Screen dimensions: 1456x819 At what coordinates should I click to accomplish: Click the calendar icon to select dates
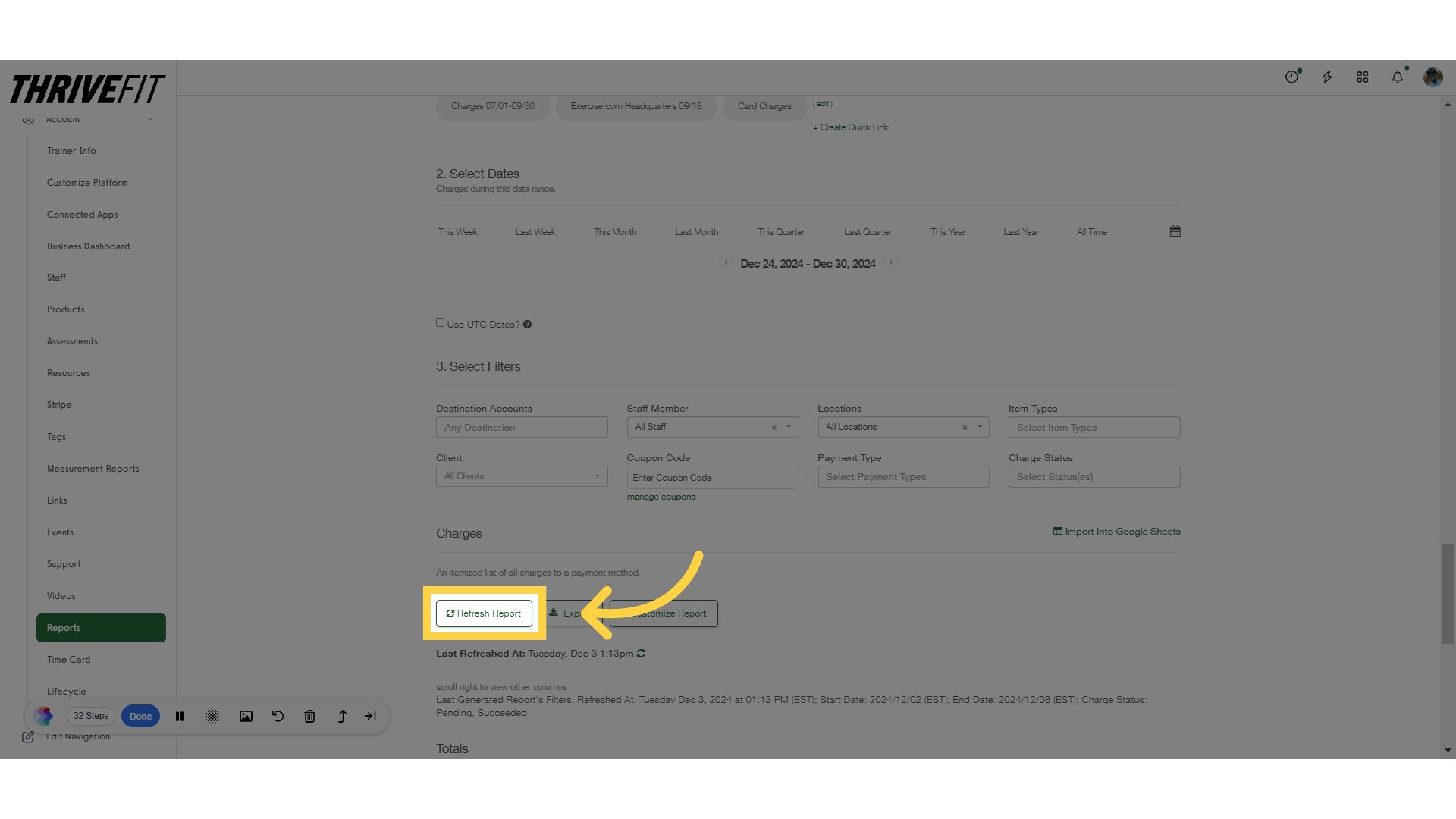click(1176, 231)
